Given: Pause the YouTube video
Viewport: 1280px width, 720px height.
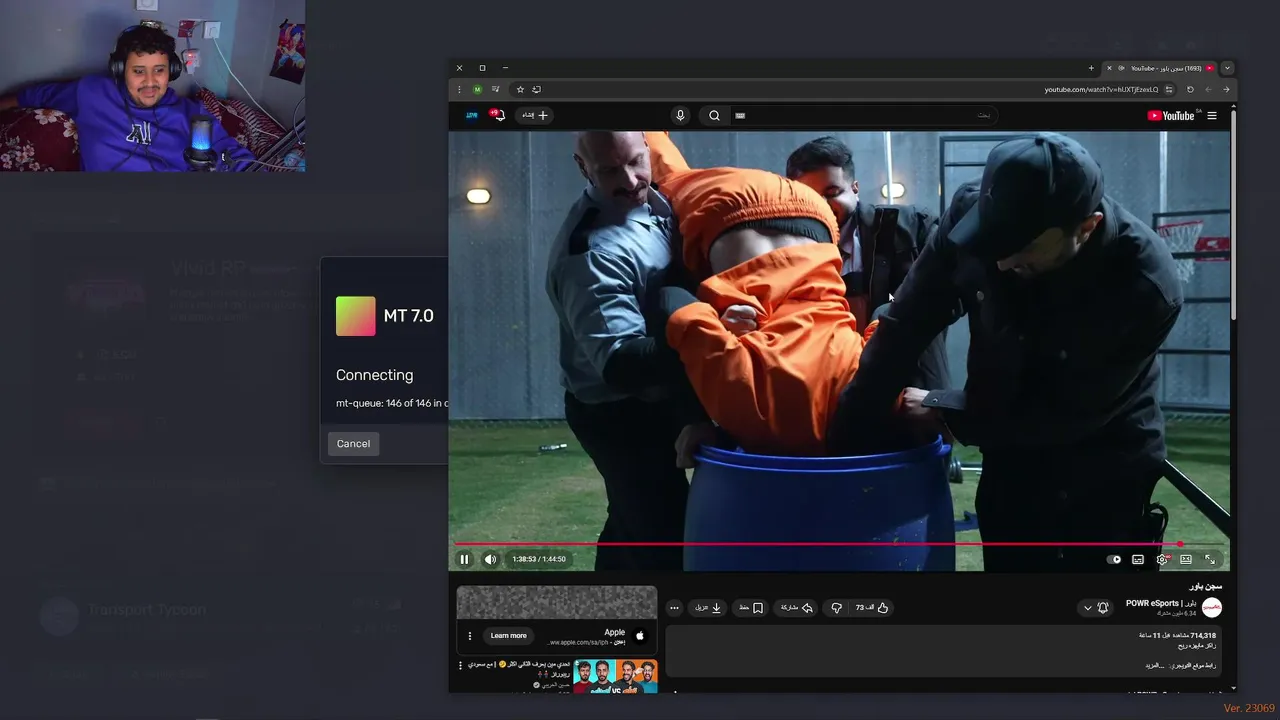Looking at the screenshot, I should pyautogui.click(x=464, y=559).
